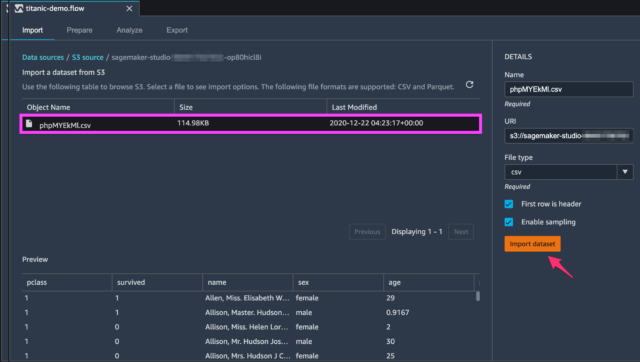Click the Import dataset button

point(532,244)
